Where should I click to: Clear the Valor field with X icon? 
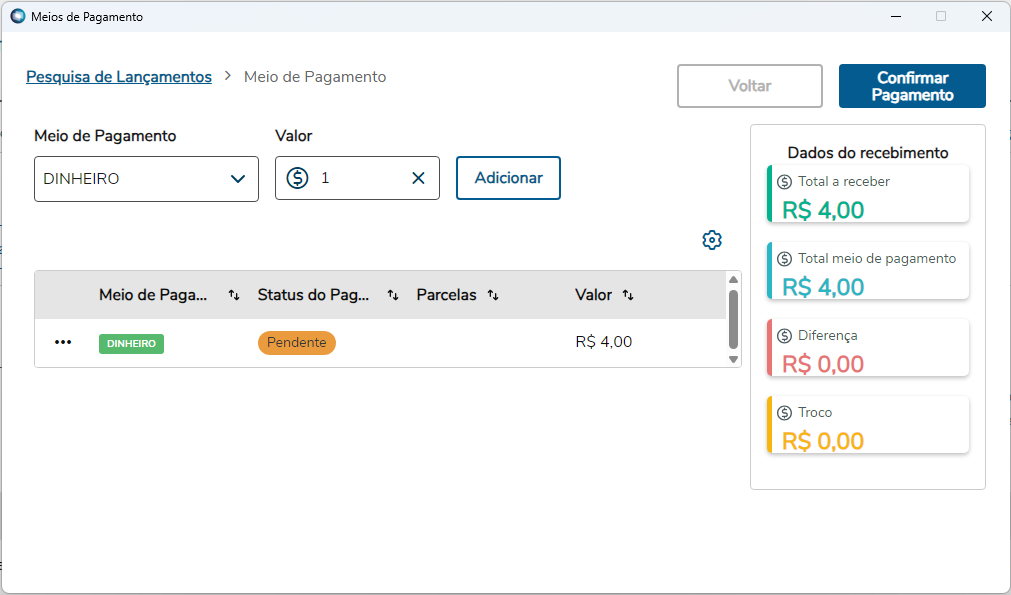[418, 178]
